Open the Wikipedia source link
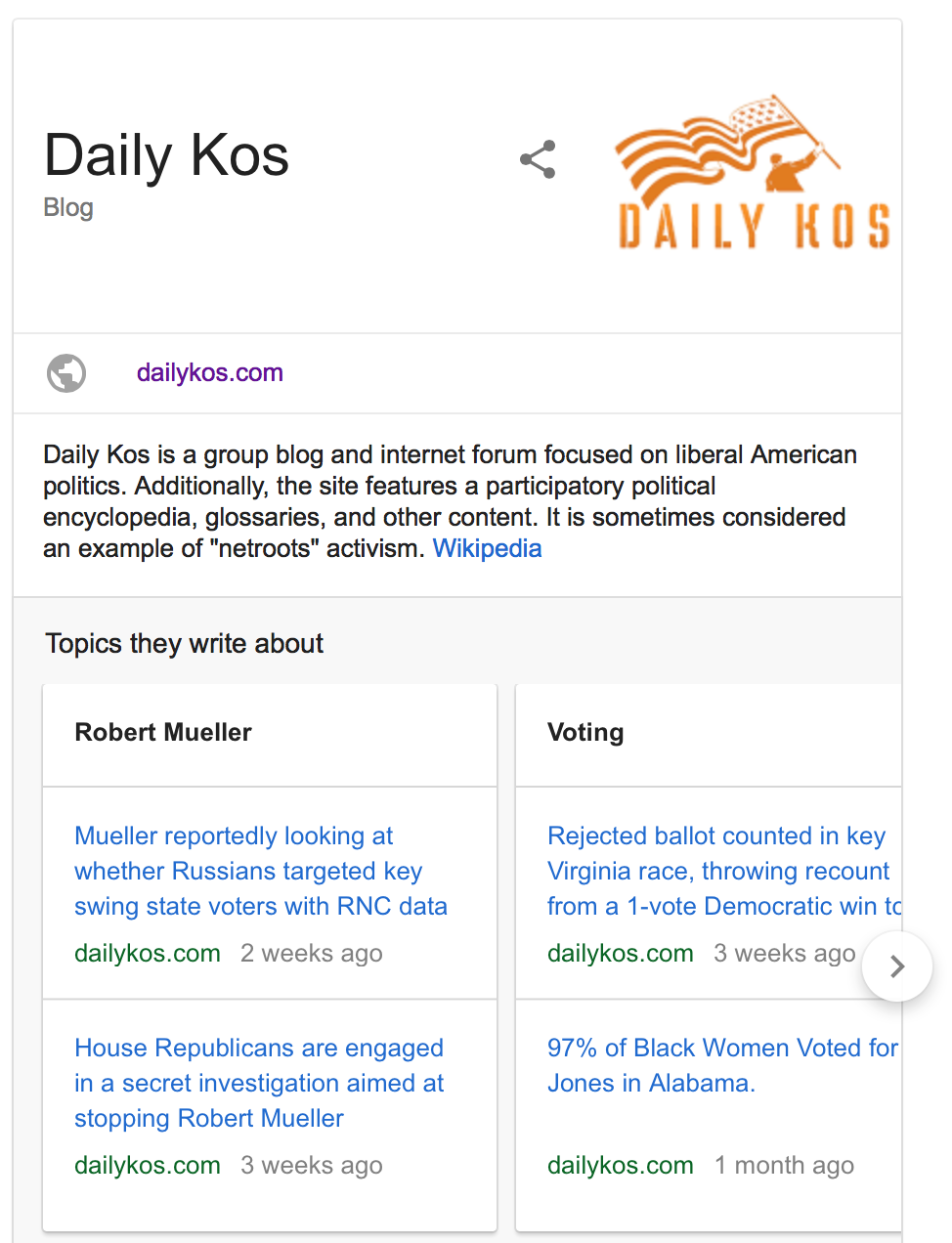Image resolution: width=952 pixels, height=1243 pixels. coord(487,548)
